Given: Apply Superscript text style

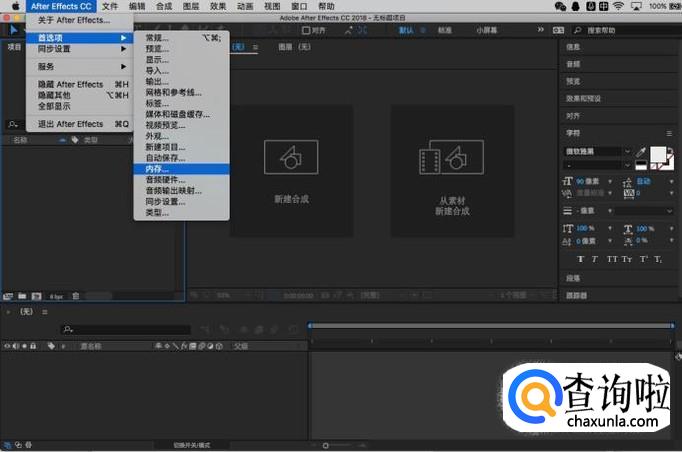Looking at the screenshot, I should pyautogui.click(x=643, y=259).
